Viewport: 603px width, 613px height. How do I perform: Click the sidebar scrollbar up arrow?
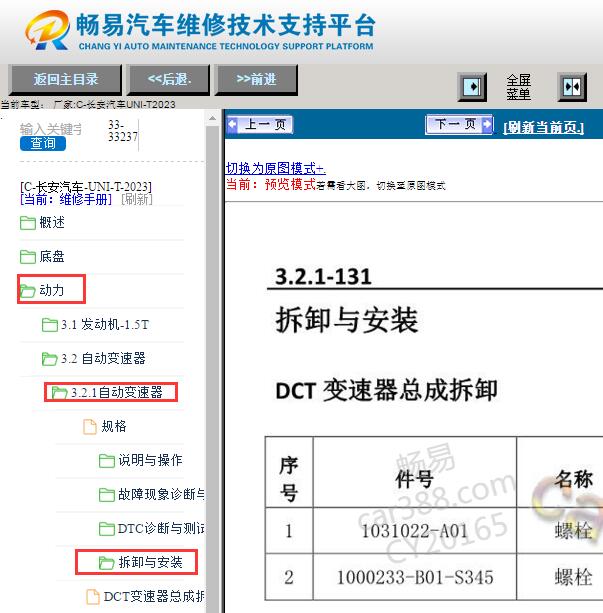(212, 118)
